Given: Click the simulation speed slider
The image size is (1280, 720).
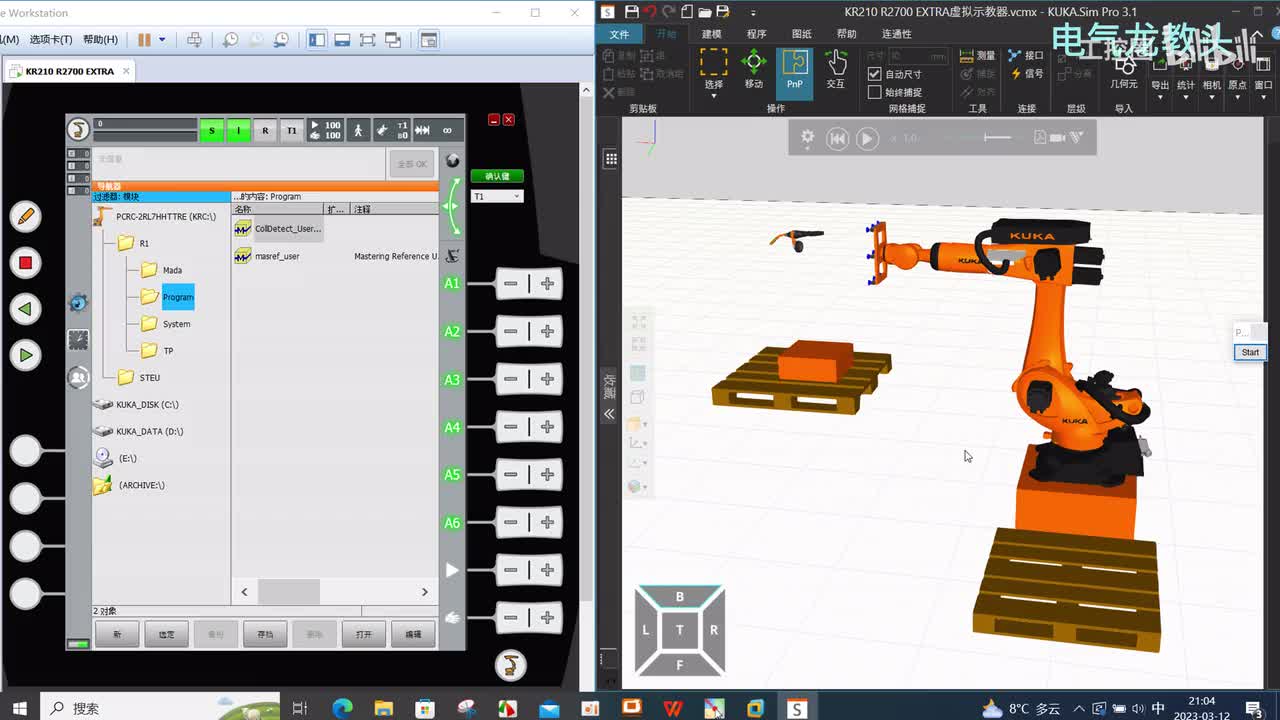Looking at the screenshot, I should tap(997, 137).
